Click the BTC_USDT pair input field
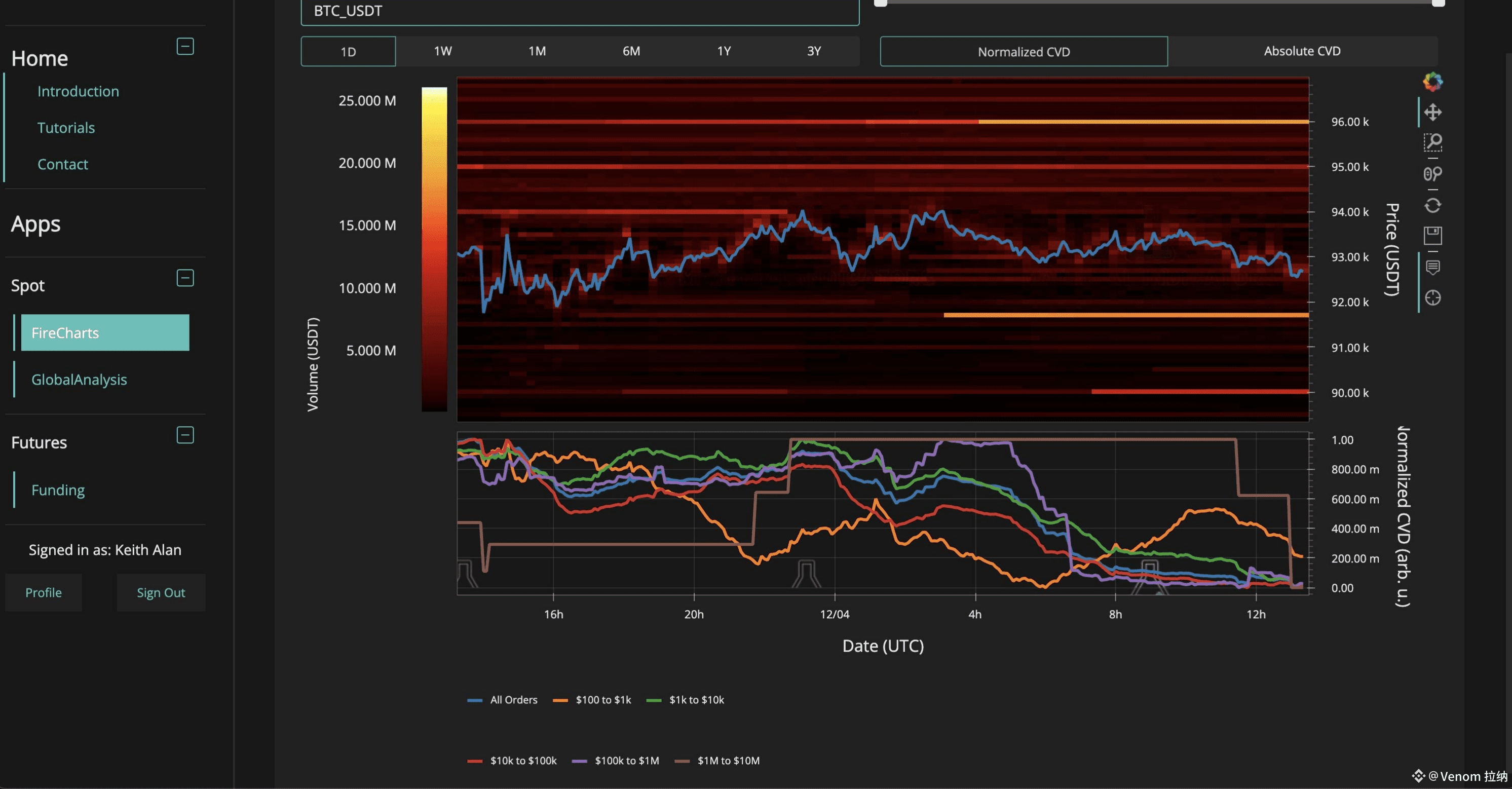The image size is (1512, 789). tap(579, 11)
